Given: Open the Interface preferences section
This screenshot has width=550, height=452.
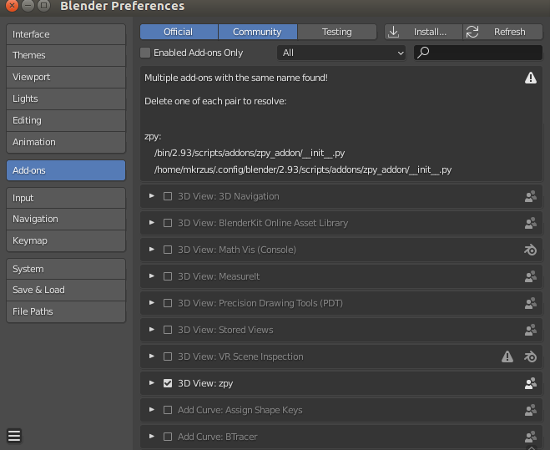Looking at the screenshot, I should [66, 34].
